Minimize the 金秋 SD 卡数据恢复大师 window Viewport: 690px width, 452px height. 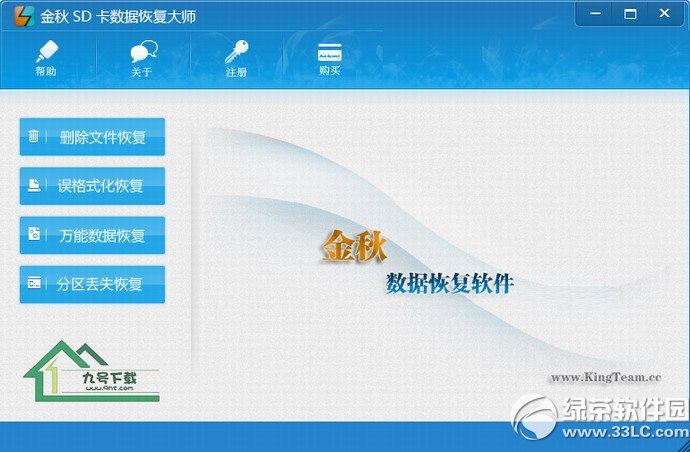pos(595,14)
